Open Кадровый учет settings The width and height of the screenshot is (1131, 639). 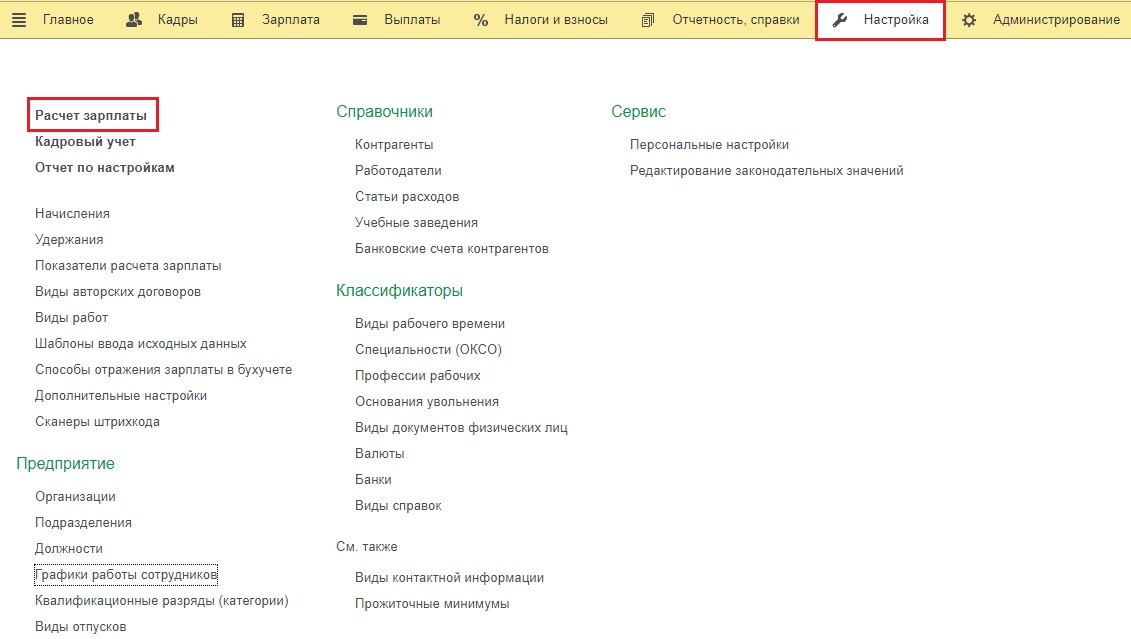[85, 141]
